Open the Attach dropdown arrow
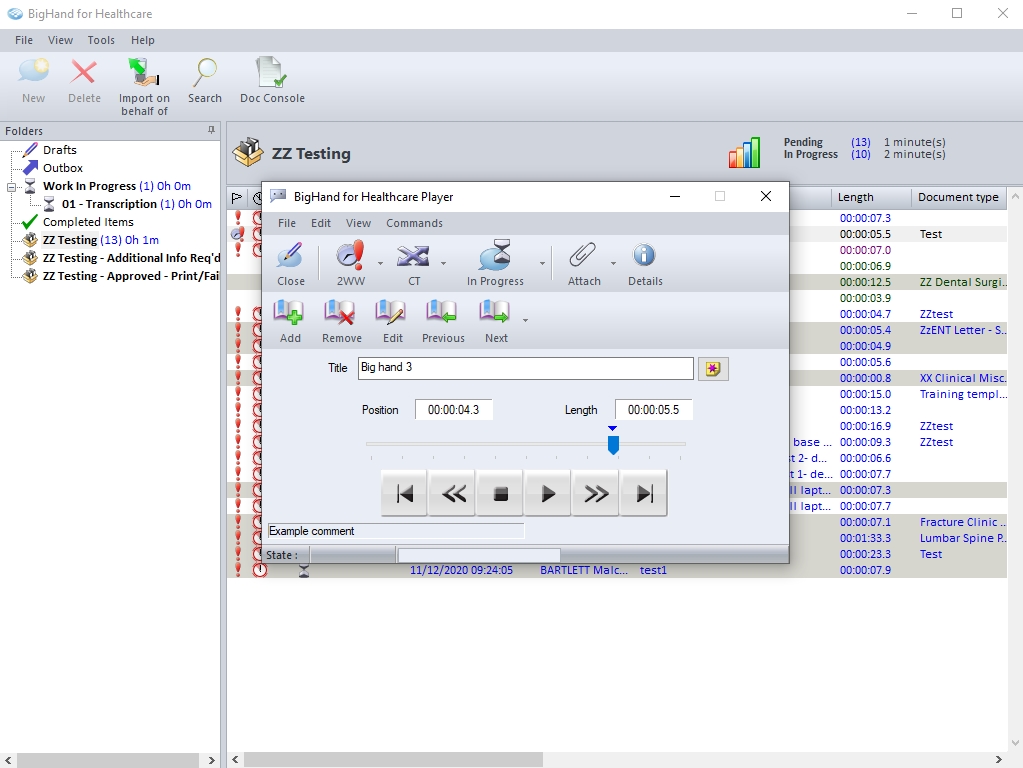This screenshot has height=768, width=1023. 613,264
